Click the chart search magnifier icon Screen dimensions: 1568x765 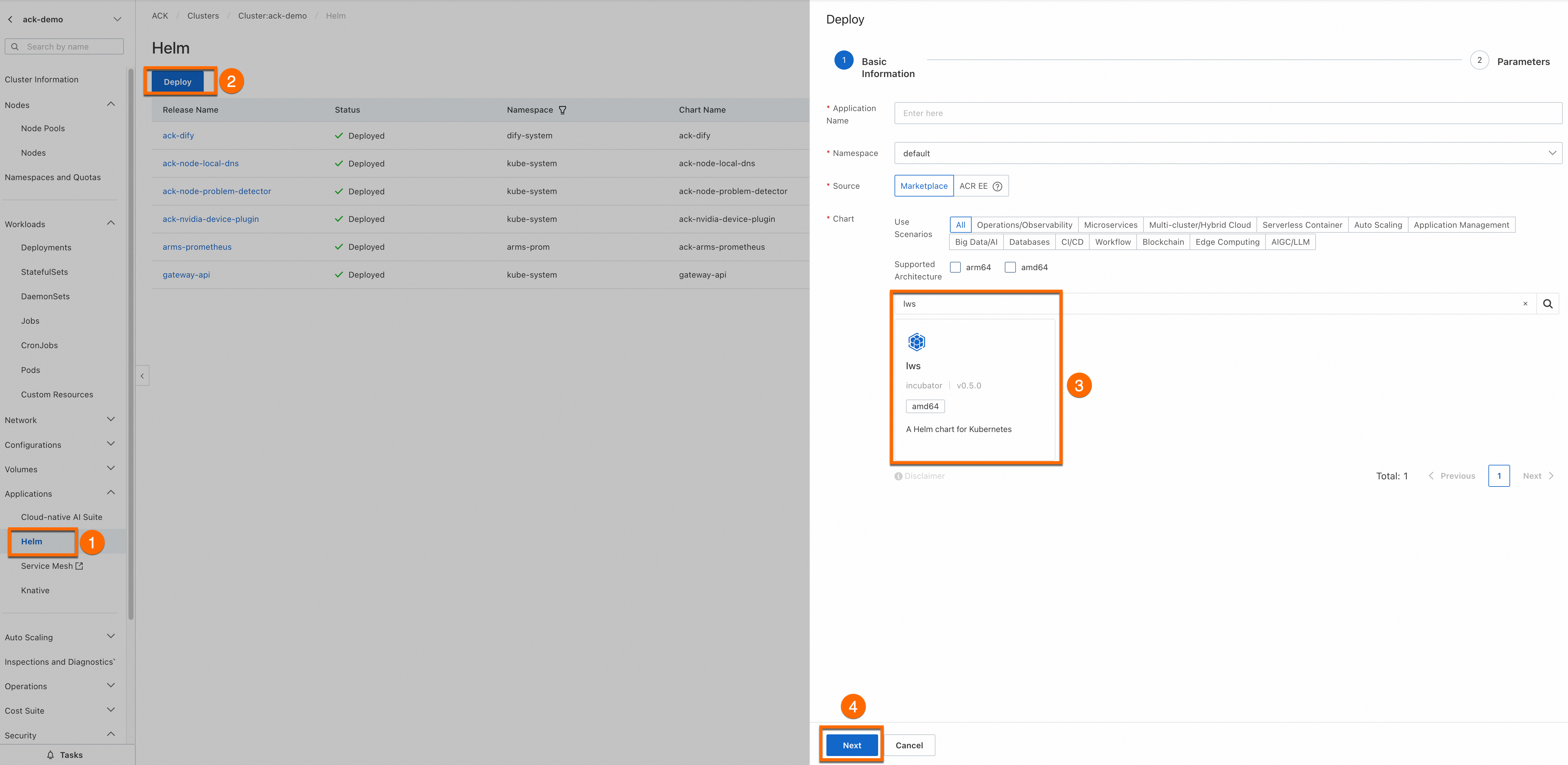pos(1547,304)
